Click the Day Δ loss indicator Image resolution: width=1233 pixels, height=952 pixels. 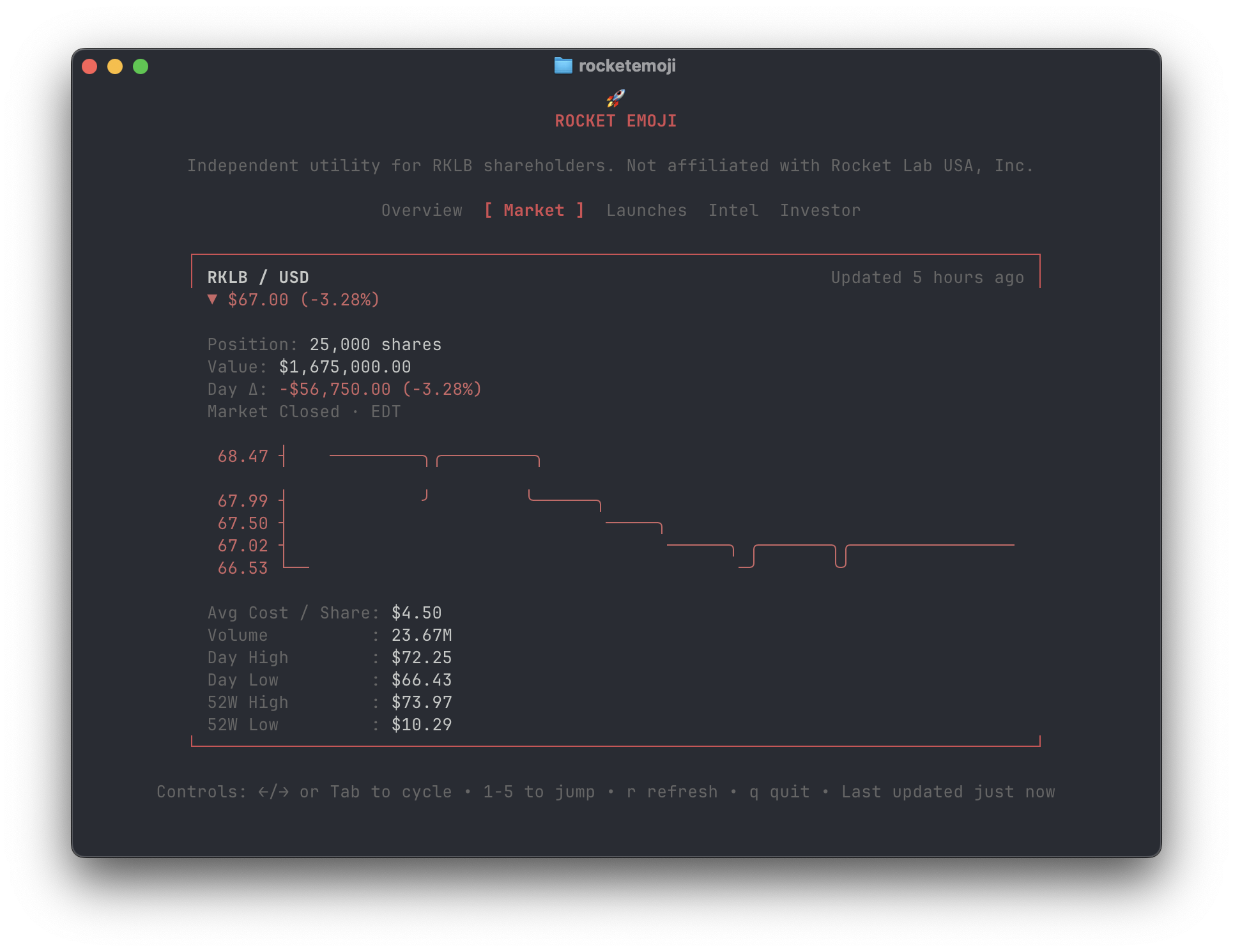coord(379,389)
